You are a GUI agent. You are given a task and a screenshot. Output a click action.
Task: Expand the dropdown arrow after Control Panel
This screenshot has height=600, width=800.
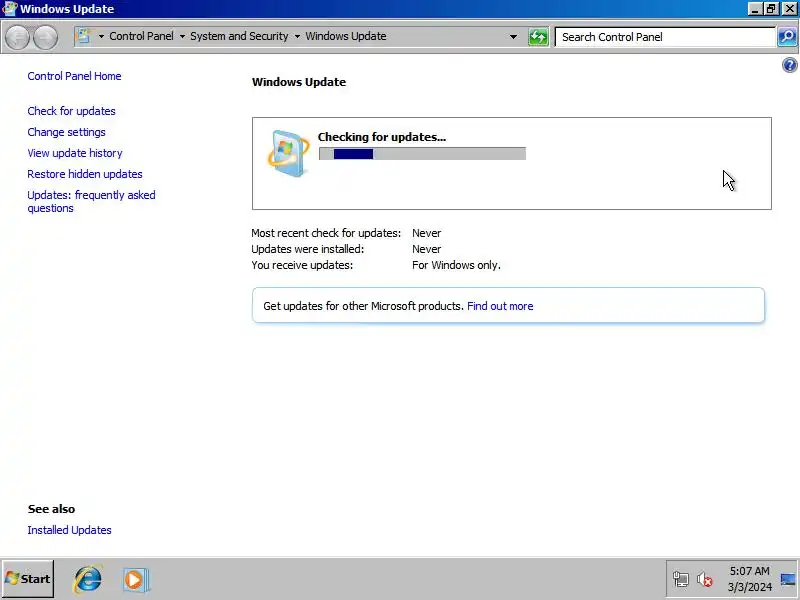click(x=182, y=37)
